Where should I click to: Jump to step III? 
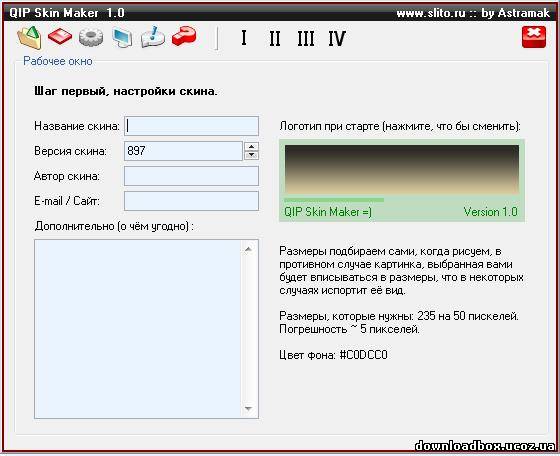[306, 38]
